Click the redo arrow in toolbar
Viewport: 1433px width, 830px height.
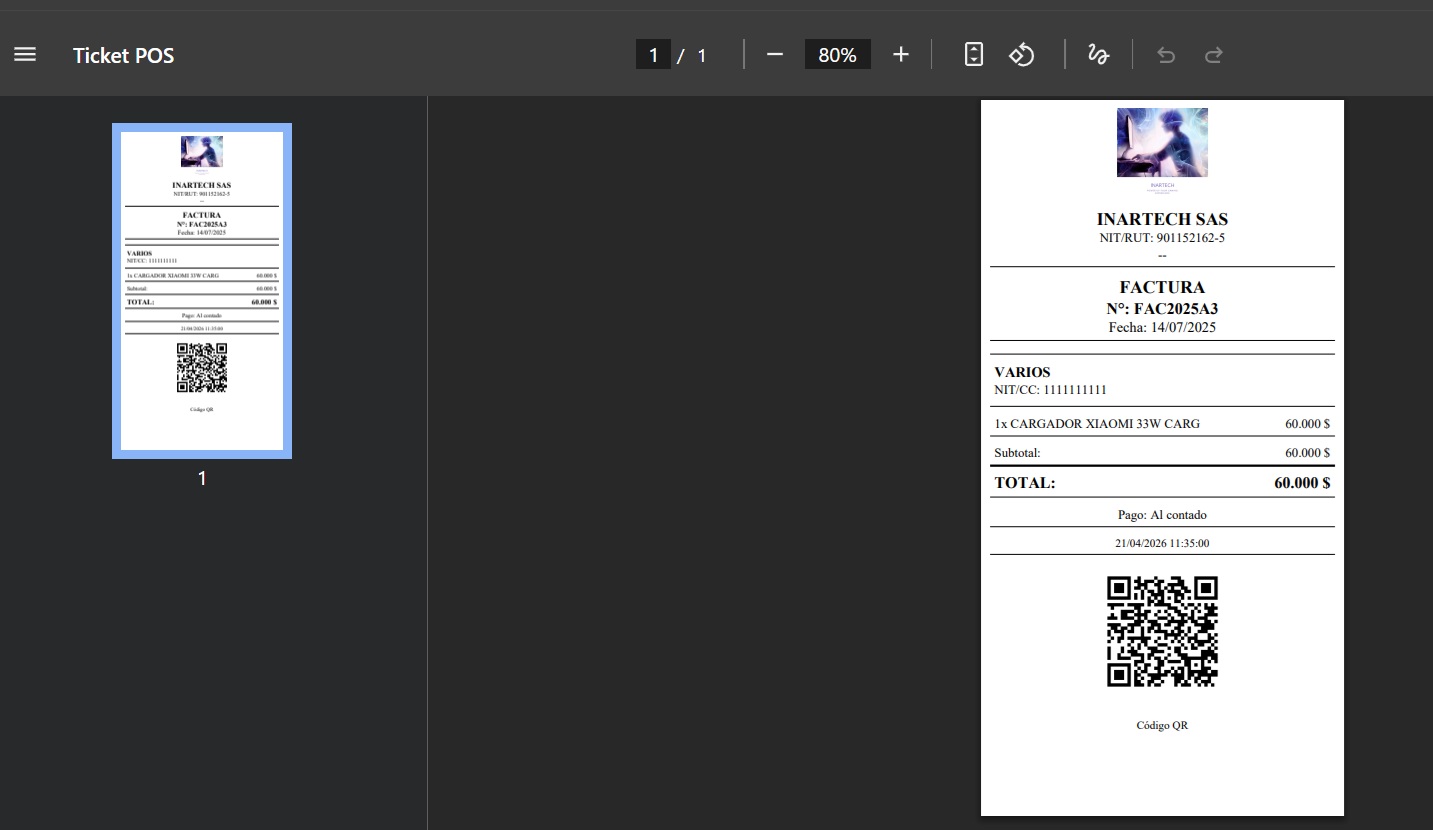pyautogui.click(x=1214, y=55)
